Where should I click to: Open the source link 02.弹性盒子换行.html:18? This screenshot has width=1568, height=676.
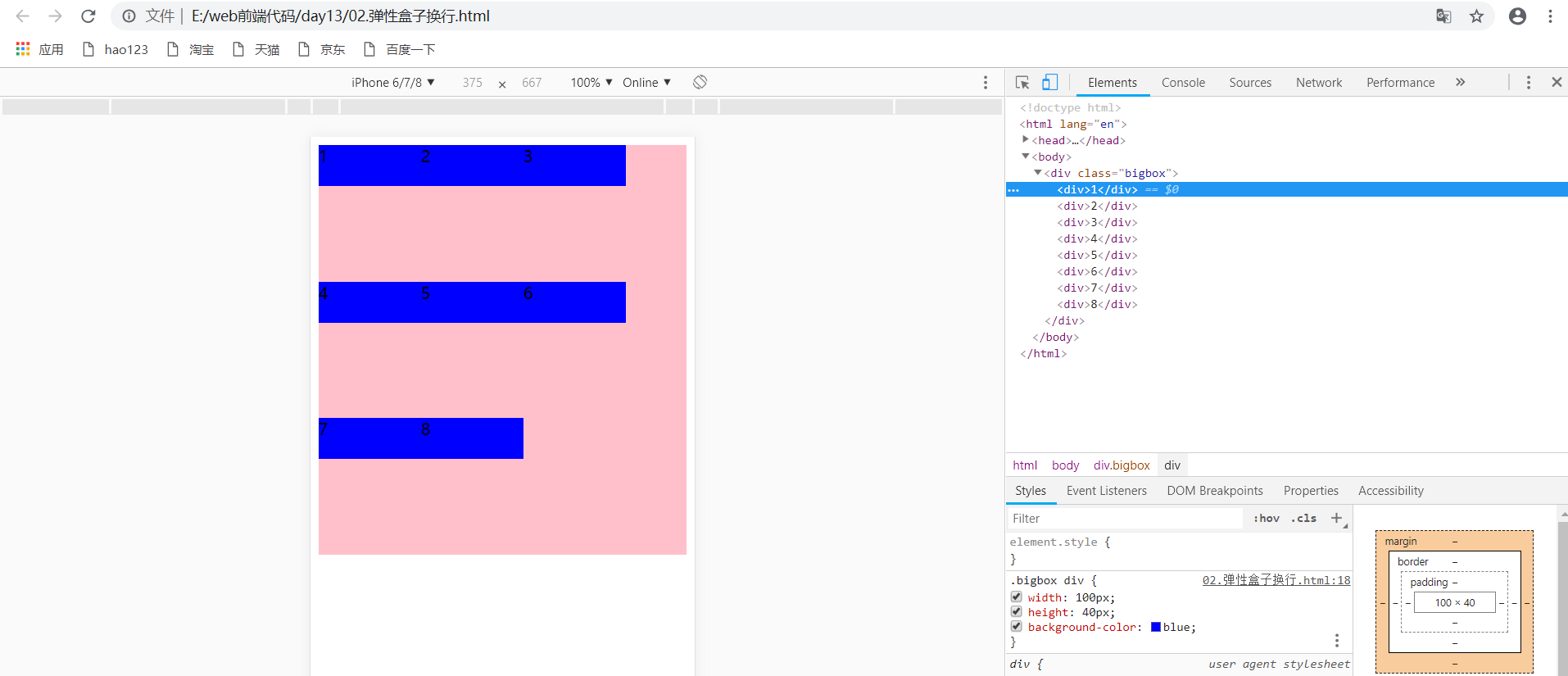point(1276,580)
